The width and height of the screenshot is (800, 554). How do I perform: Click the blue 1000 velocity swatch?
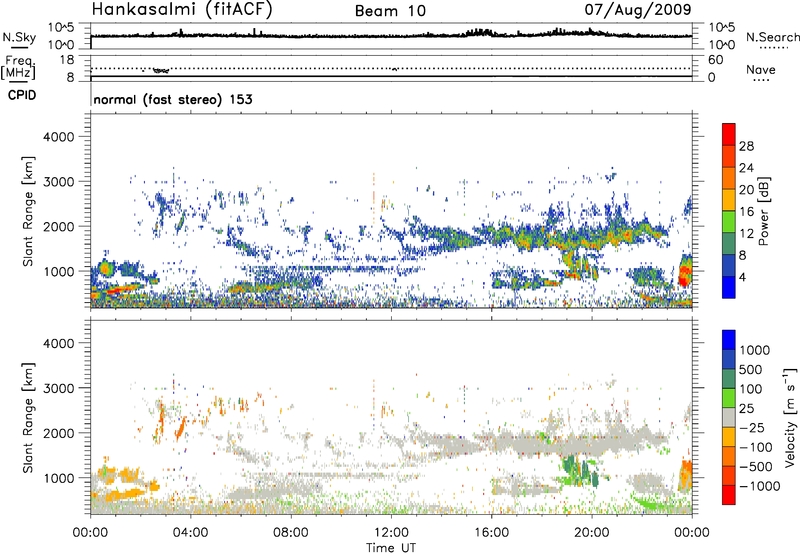tap(729, 340)
